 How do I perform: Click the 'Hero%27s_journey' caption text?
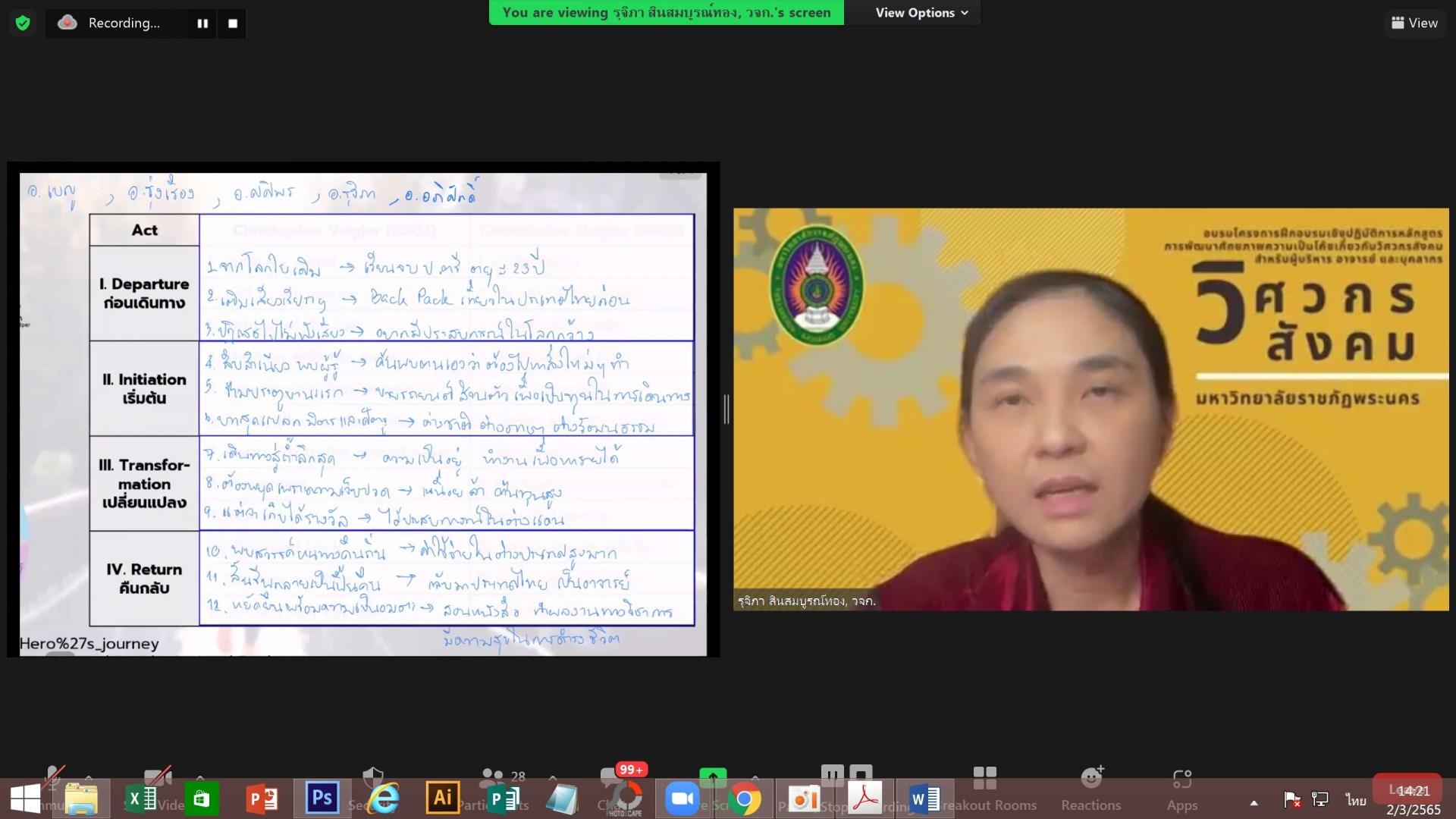[89, 644]
